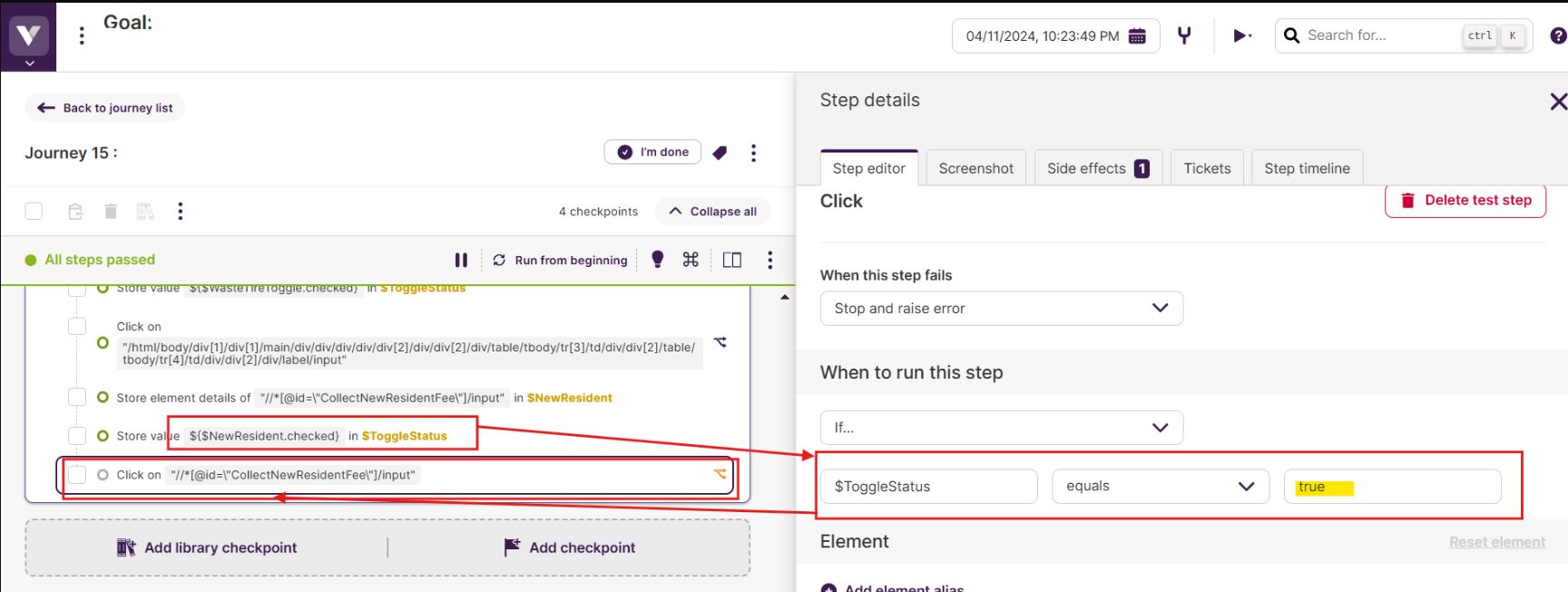Open the Stop and raise error dropdown
1568x592 pixels.
click(1001, 309)
